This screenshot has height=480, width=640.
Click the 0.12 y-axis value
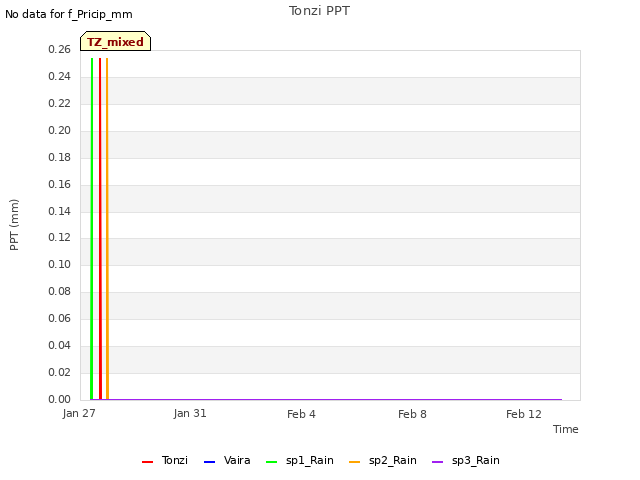(59, 237)
